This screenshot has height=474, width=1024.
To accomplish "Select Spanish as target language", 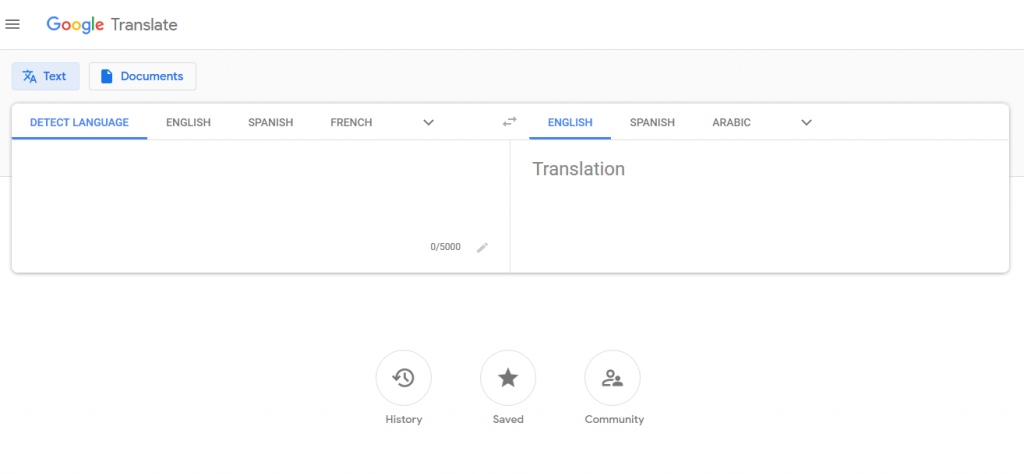I will click(x=652, y=122).
